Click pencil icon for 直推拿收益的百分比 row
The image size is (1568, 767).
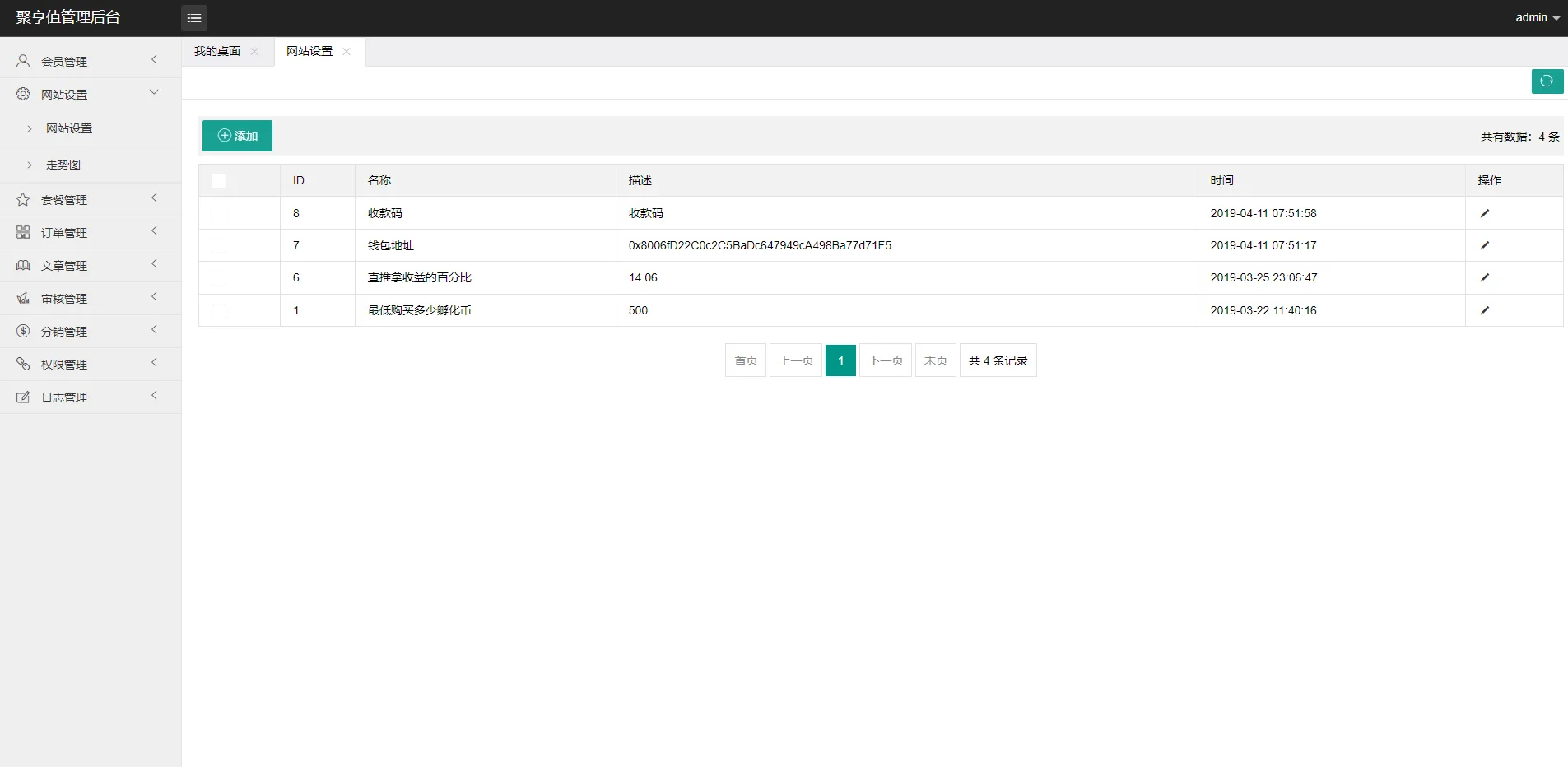(1485, 277)
